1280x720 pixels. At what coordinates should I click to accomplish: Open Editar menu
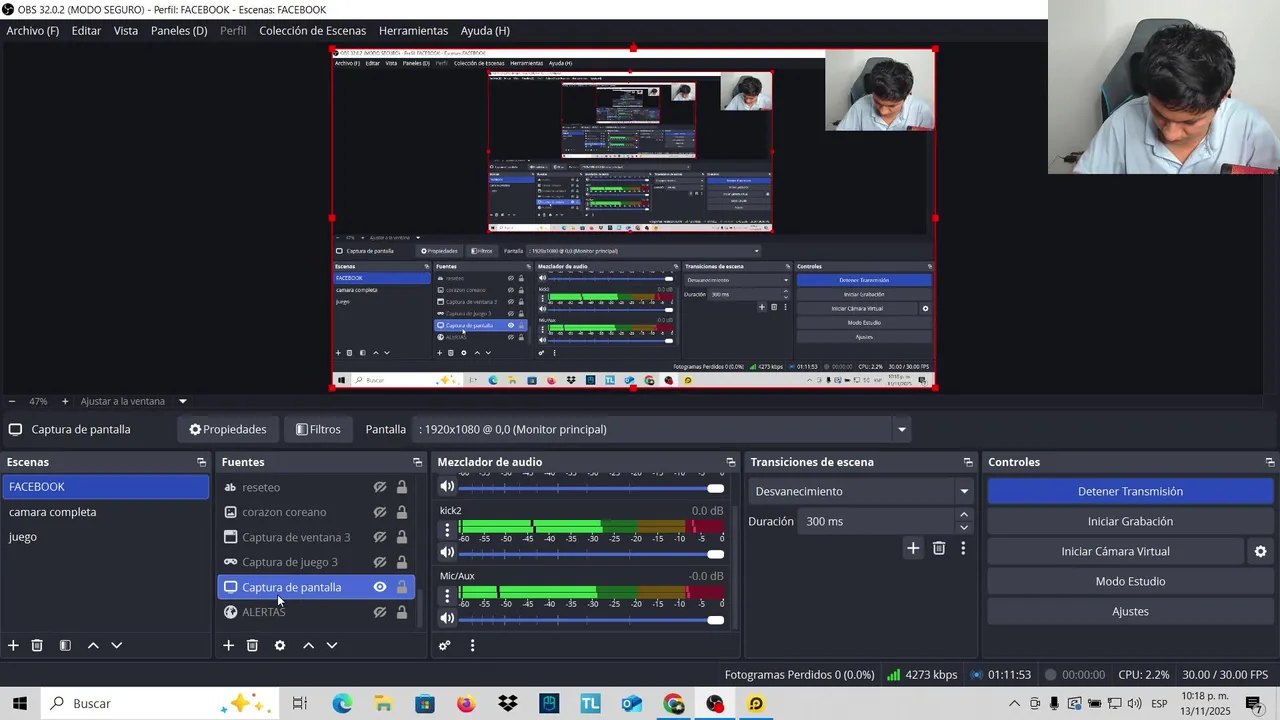(86, 31)
